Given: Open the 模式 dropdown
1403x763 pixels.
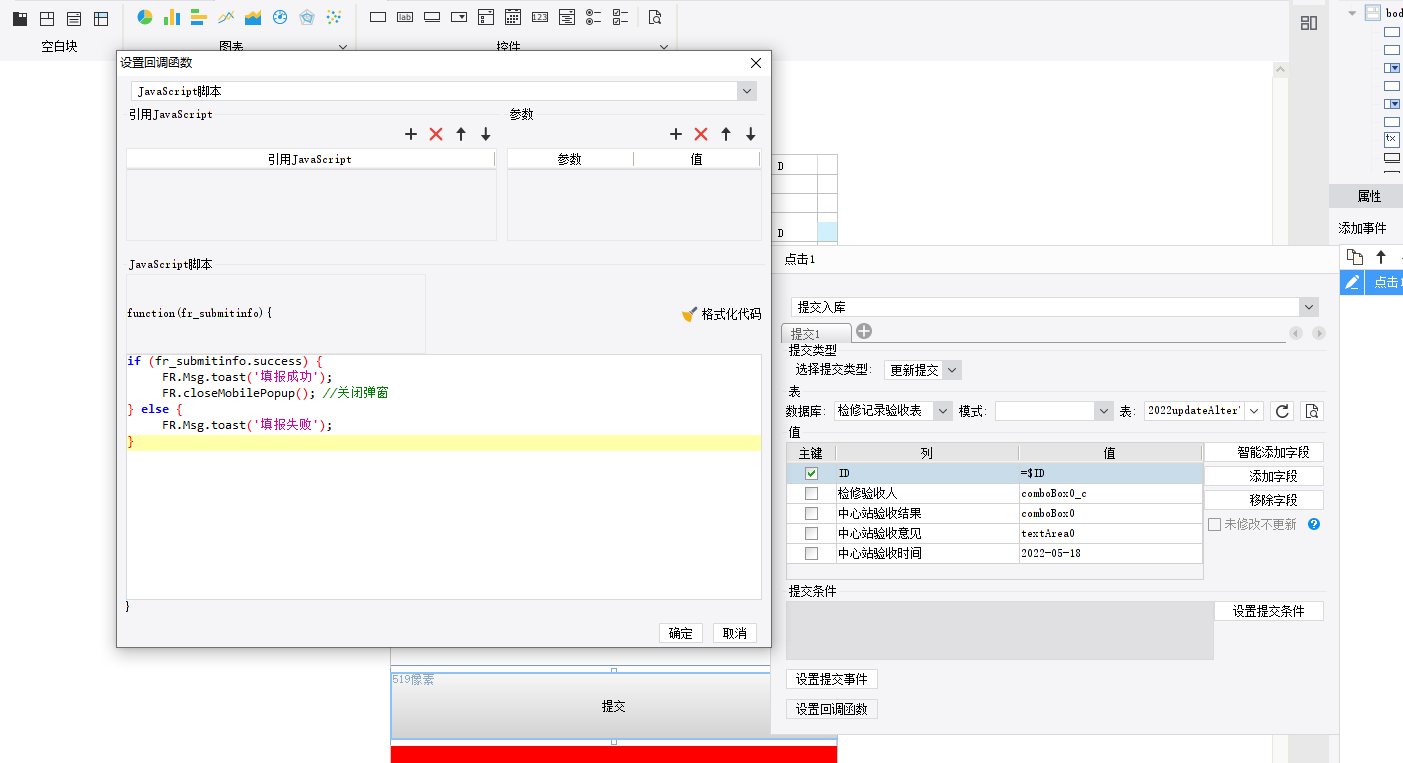Looking at the screenshot, I should (x=1104, y=411).
